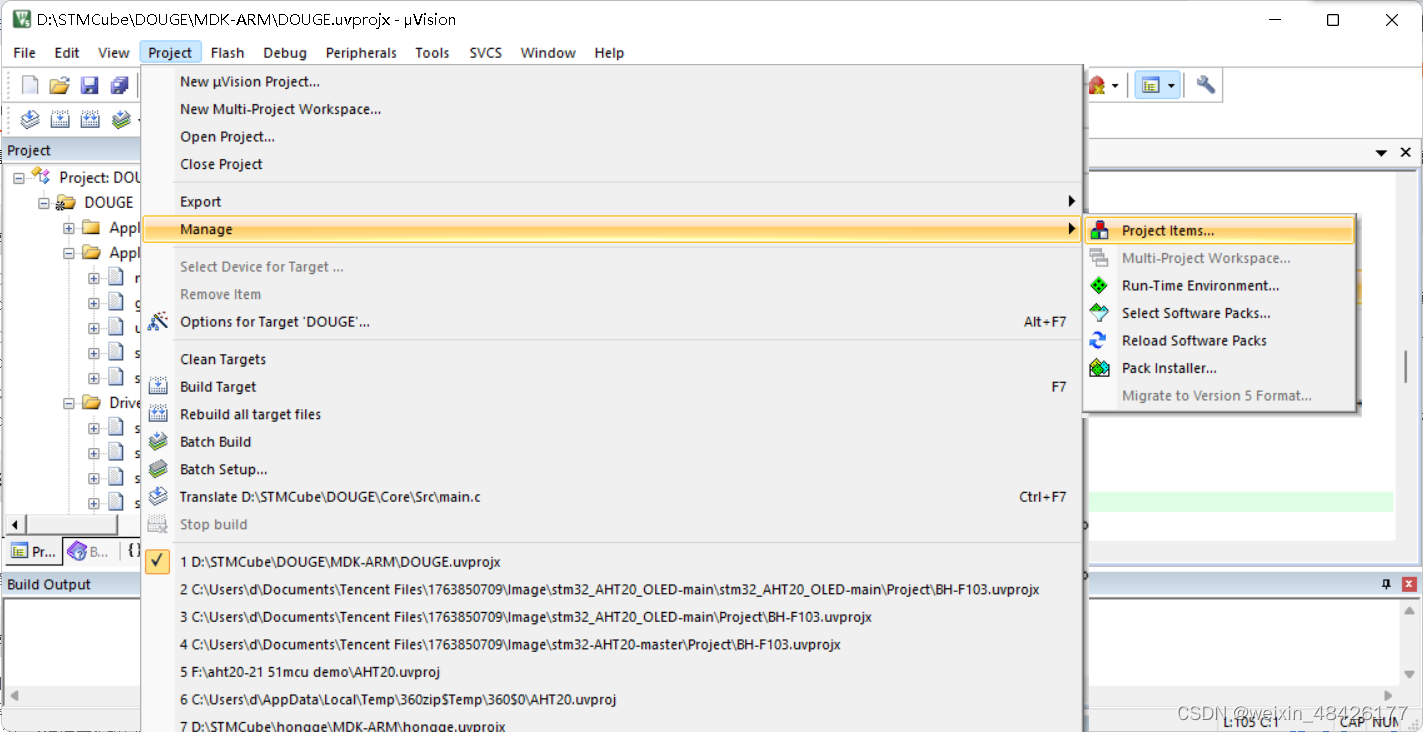Click the DOUGE target folder icon in tree
Image resolution: width=1423 pixels, height=732 pixels.
coord(66,203)
